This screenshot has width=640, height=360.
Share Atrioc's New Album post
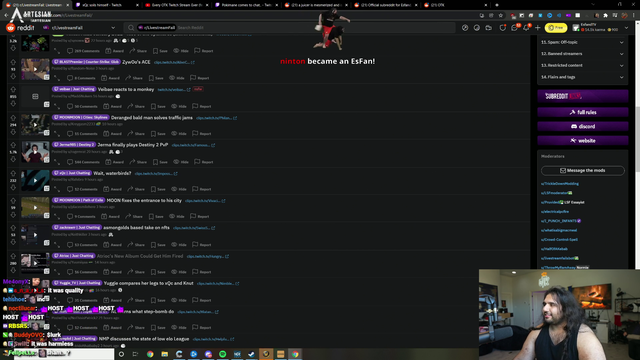click(x=136, y=272)
